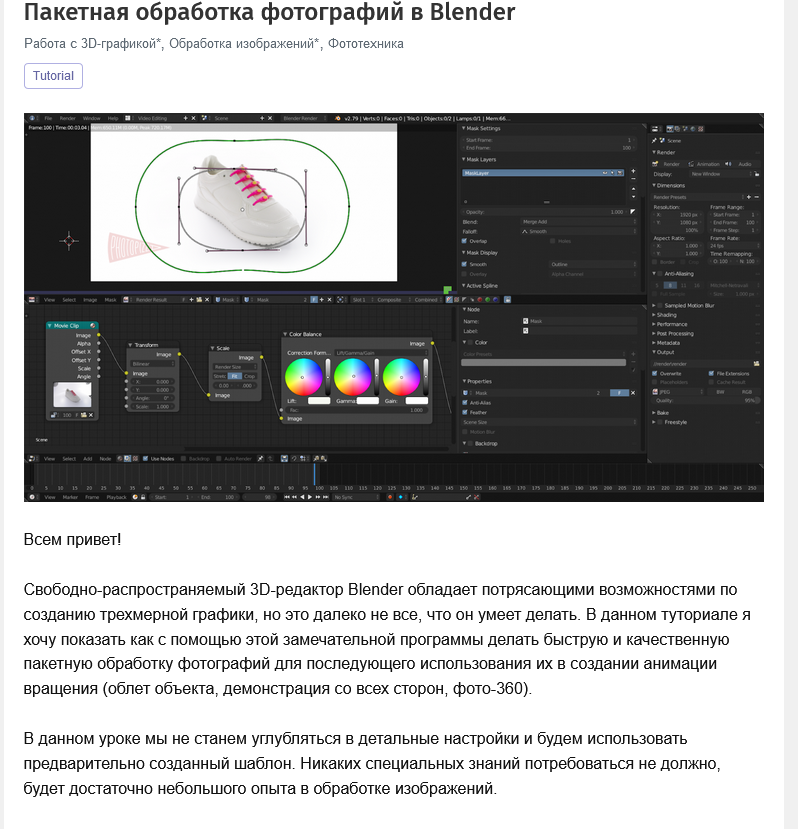The width and height of the screenshot is (798, 829).
Task: Click the Gamma color wheel in Color Balance
Action: 352,377
